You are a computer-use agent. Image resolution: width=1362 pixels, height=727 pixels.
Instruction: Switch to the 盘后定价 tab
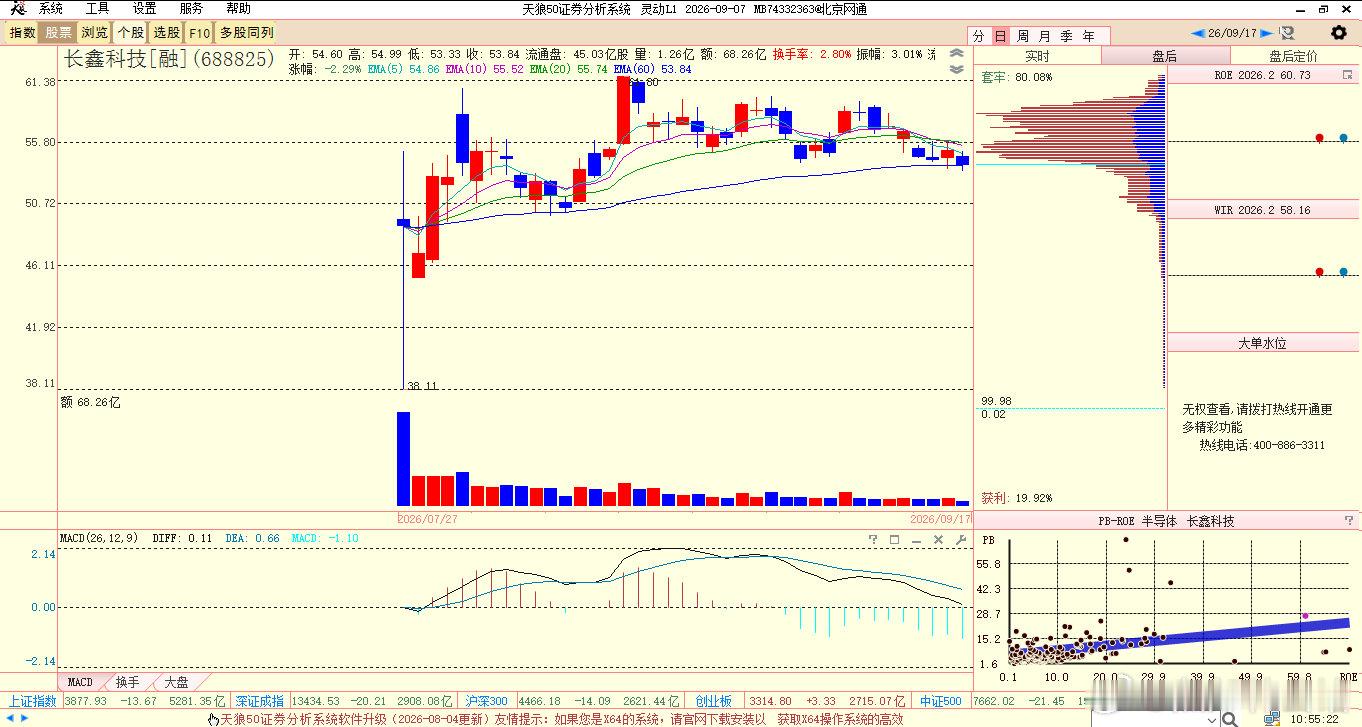tap(1294, 56)
